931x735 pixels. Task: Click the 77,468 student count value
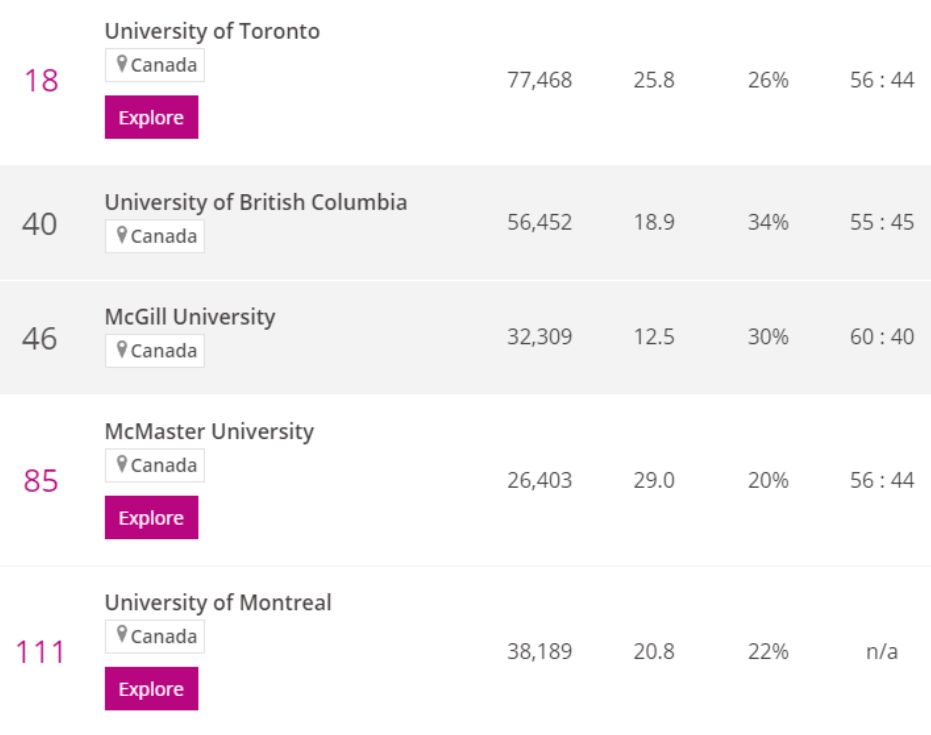coord(539,80)
